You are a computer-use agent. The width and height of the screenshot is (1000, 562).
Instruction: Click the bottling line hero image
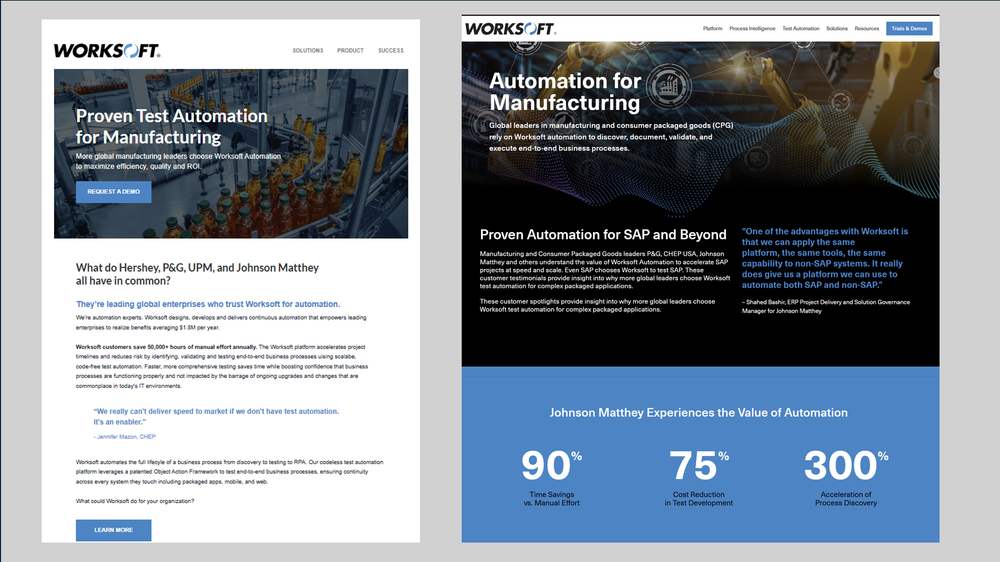pyautogui.click(x=231, y=154)
